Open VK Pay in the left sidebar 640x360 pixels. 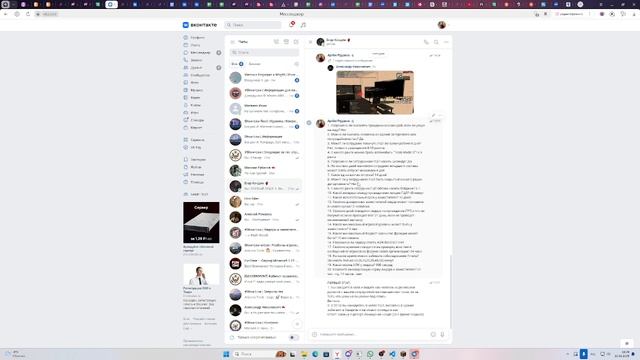point(194,147)
